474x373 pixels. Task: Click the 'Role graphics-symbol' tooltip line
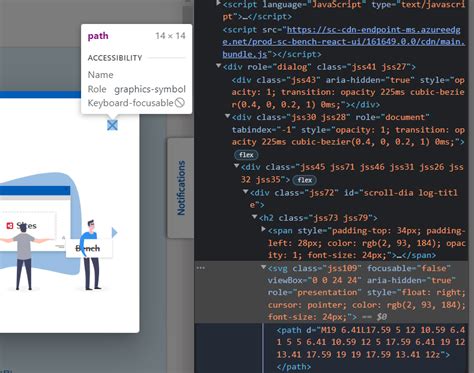click(x=137, y=89)
